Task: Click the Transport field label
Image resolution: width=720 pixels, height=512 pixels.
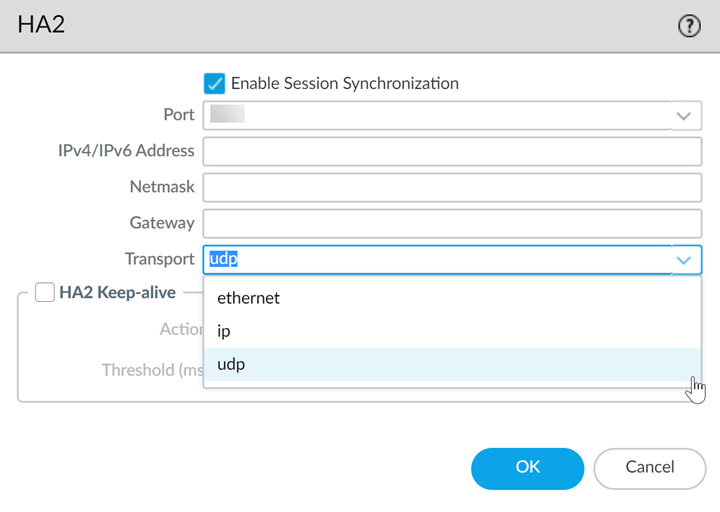Action: click(x=159, y=259)
